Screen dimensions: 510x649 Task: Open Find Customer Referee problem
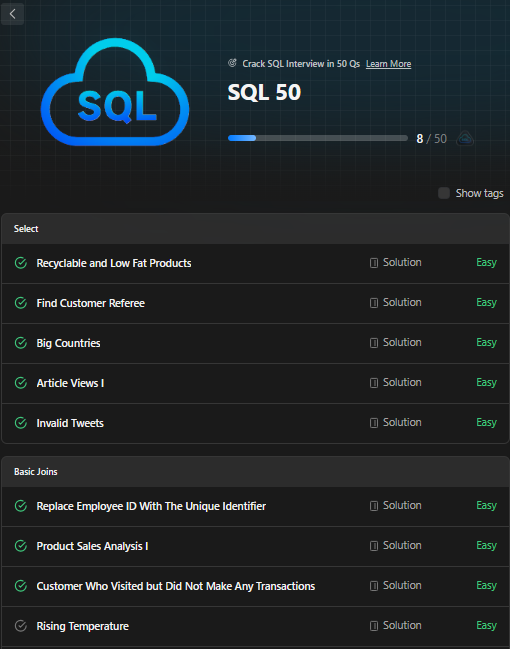(x=91, y=303)
